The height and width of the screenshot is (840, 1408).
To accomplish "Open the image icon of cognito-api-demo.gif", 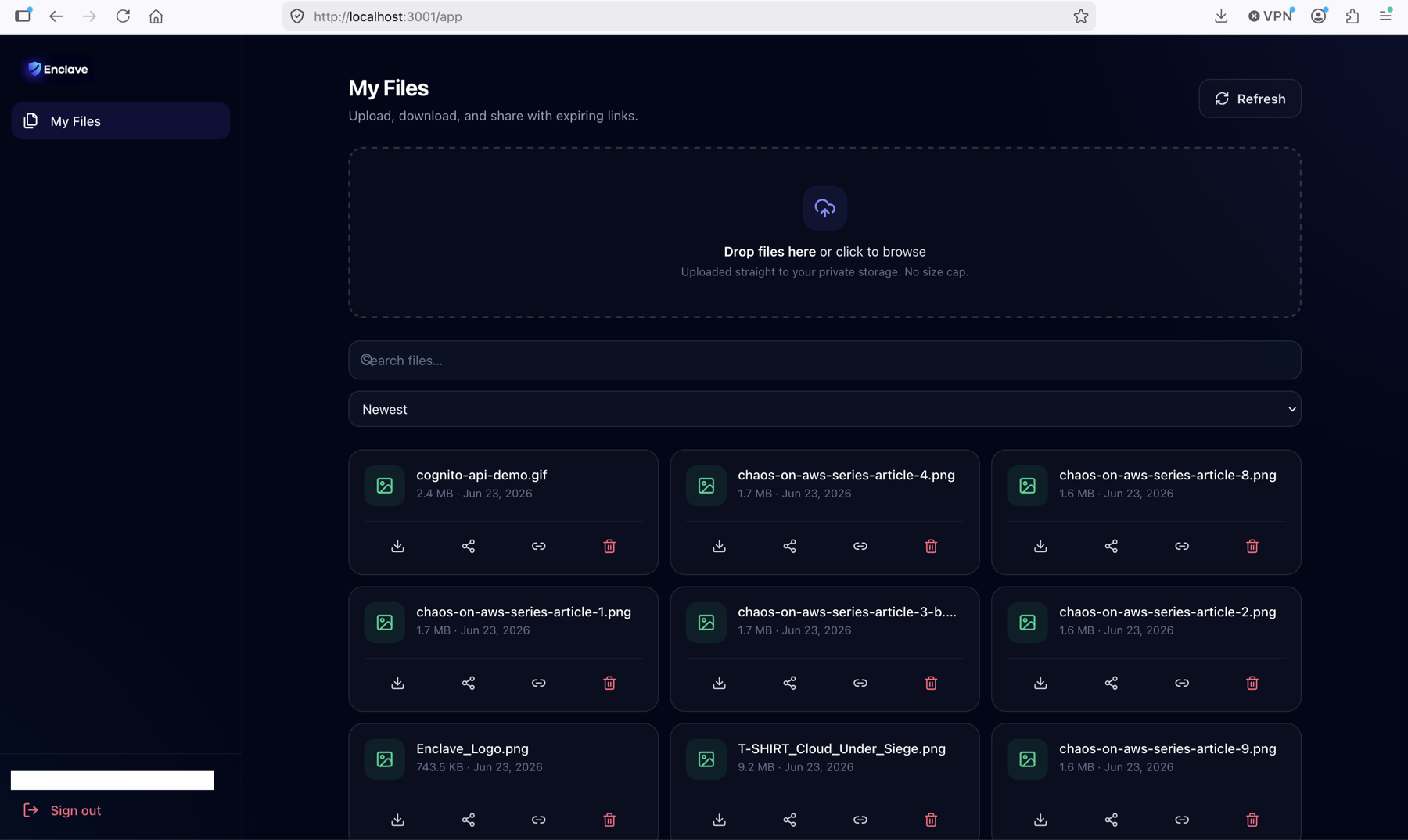I will pyautogui.click(x=384, y=485).
